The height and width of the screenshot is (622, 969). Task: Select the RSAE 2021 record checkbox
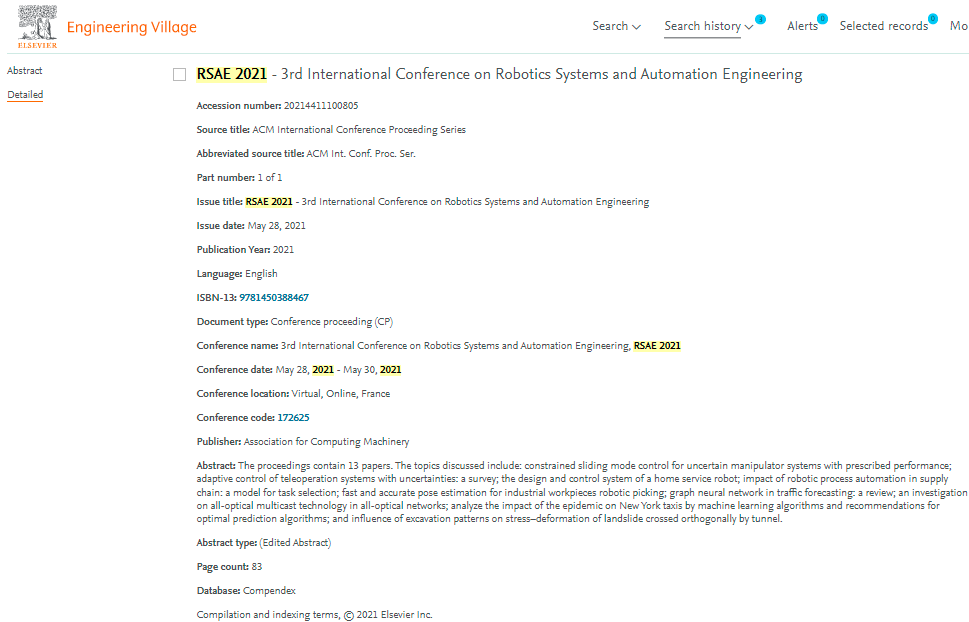[x=180, y=75]
